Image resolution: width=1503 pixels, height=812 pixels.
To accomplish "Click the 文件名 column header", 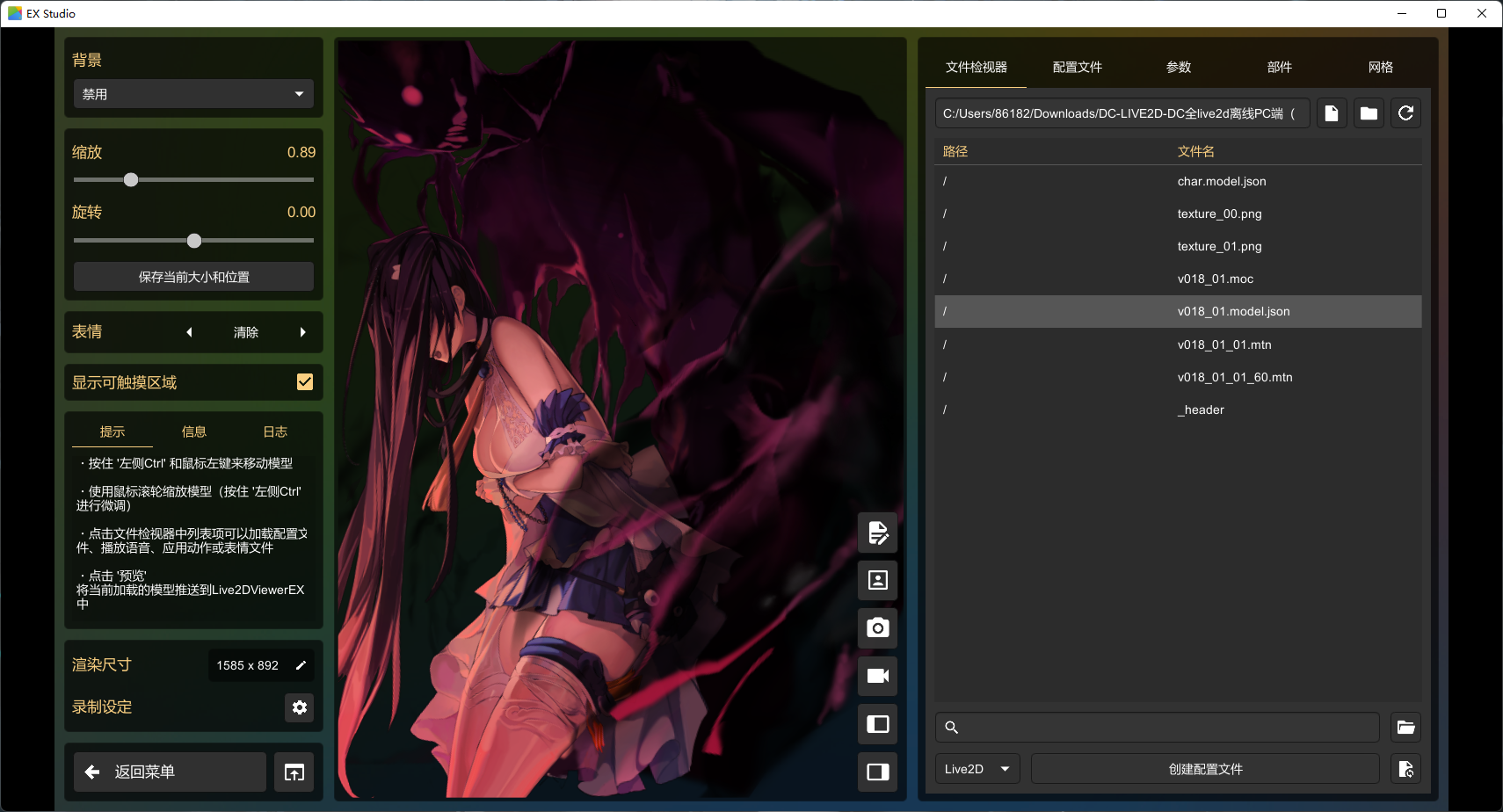I will (1195, 151).
